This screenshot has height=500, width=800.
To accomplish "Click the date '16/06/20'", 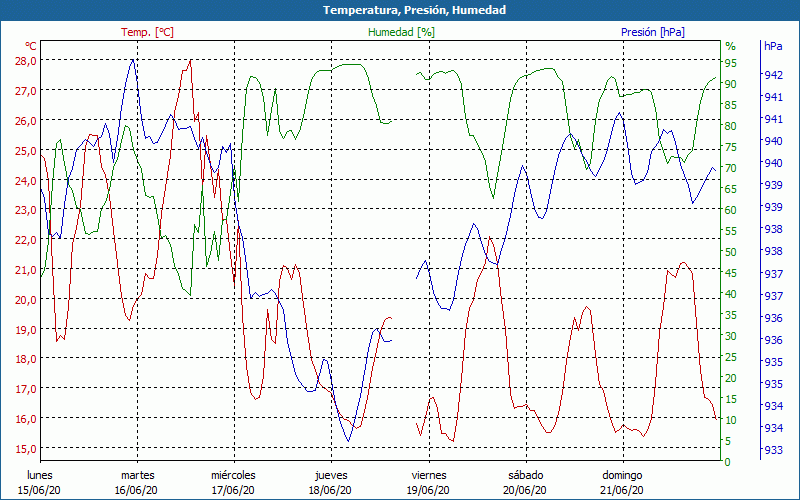I will 136,490.
